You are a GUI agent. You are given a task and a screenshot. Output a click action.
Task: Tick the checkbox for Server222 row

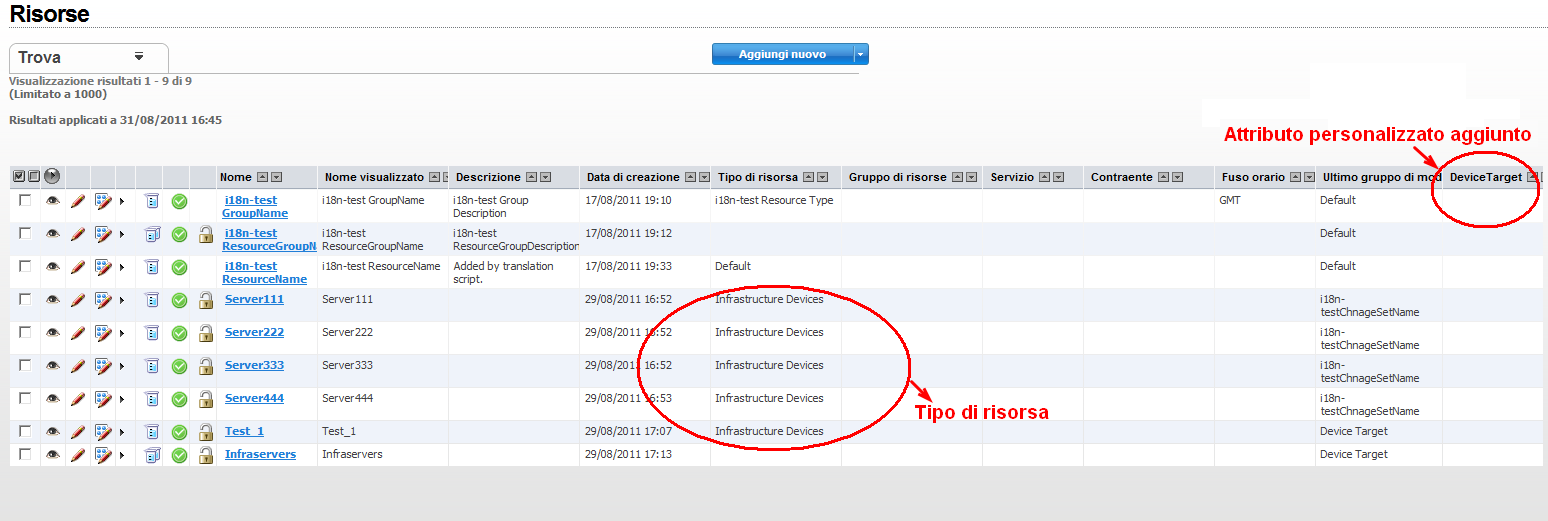(25, 332)
